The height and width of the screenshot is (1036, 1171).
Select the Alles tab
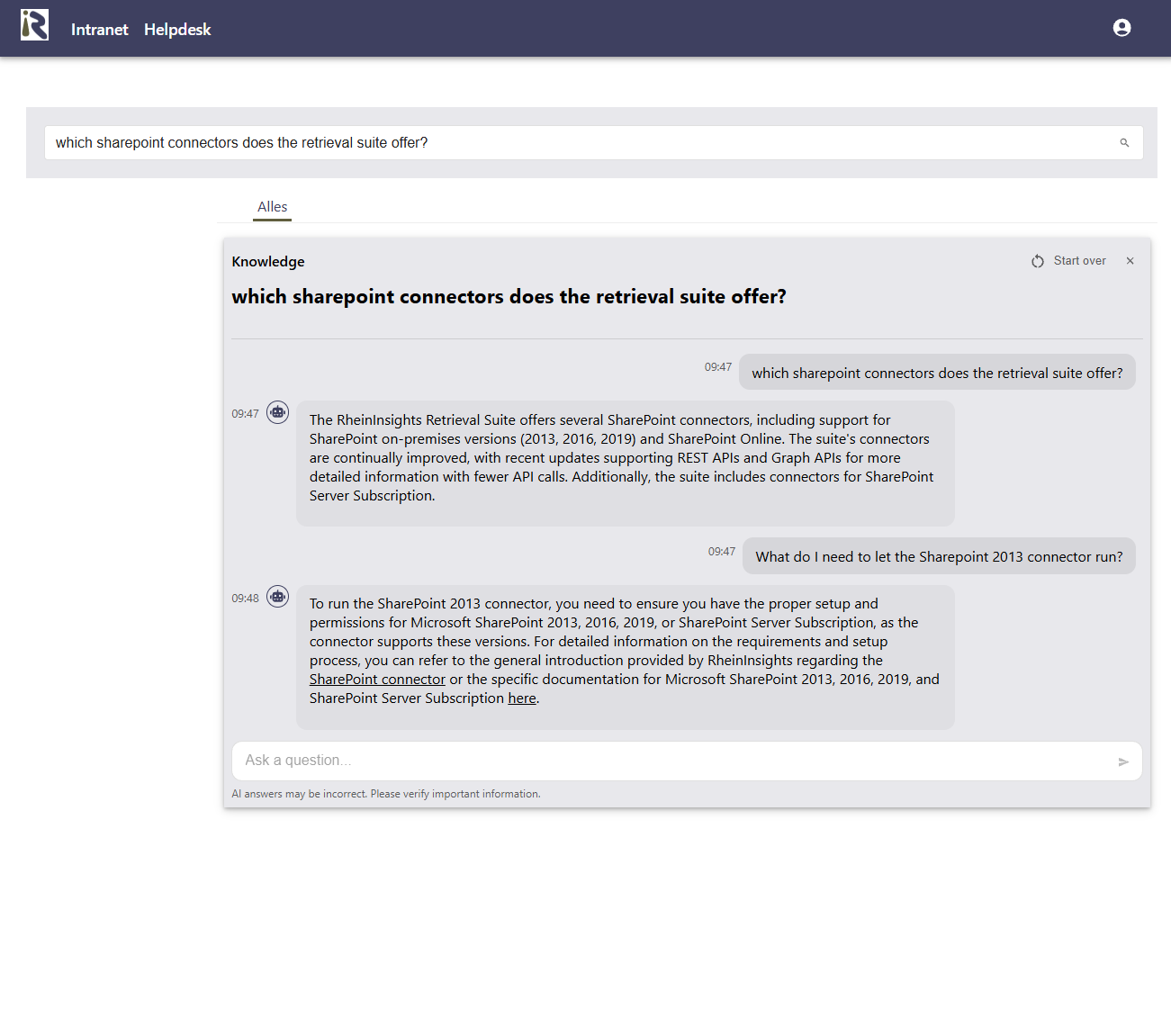point(273,207)
